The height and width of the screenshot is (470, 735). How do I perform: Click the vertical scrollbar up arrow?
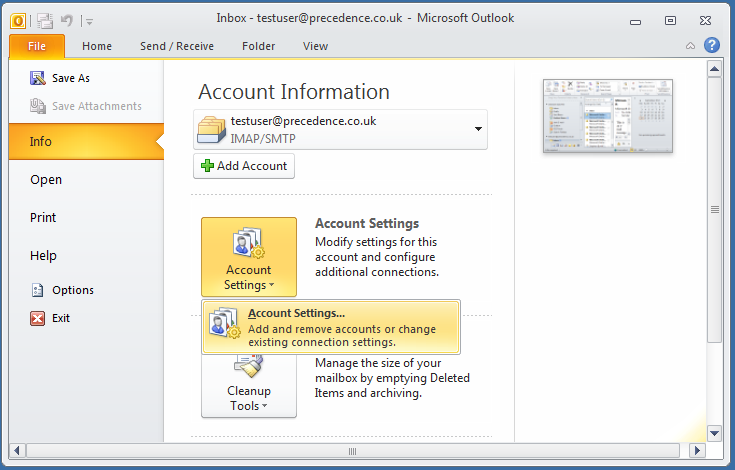click(714, 69)
